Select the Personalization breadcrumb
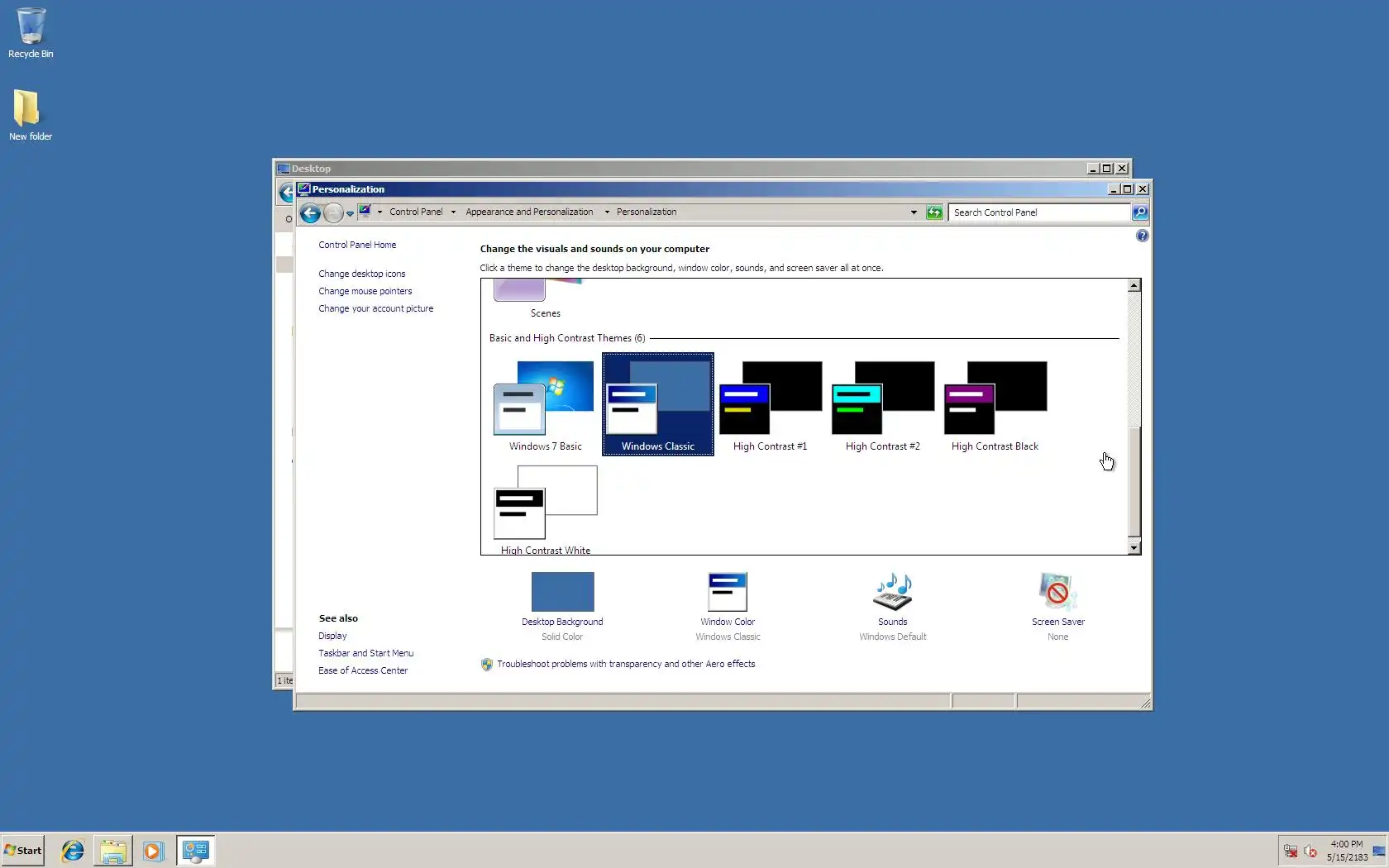1389x868 pixels. coord(647,212)
